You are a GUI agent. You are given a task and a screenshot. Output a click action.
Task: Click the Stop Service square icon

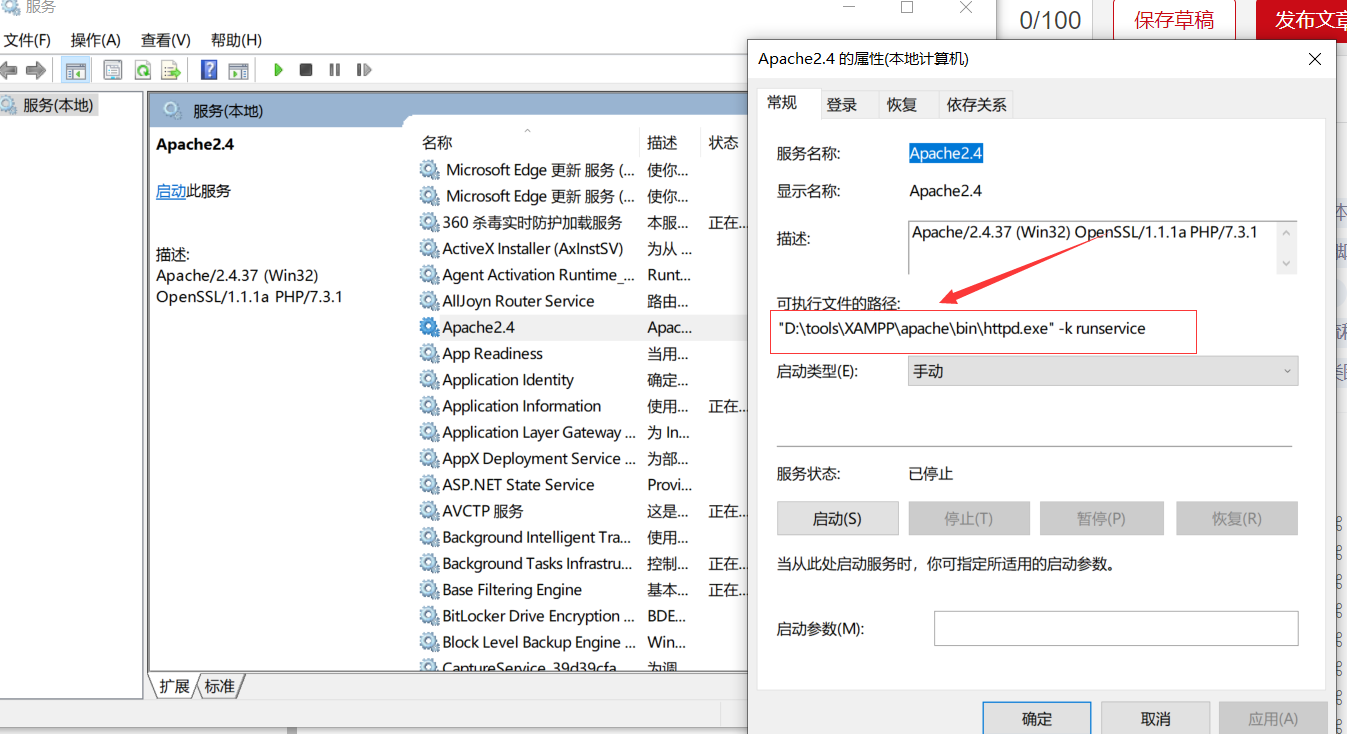pyautogui.click(x=306, y=70)
